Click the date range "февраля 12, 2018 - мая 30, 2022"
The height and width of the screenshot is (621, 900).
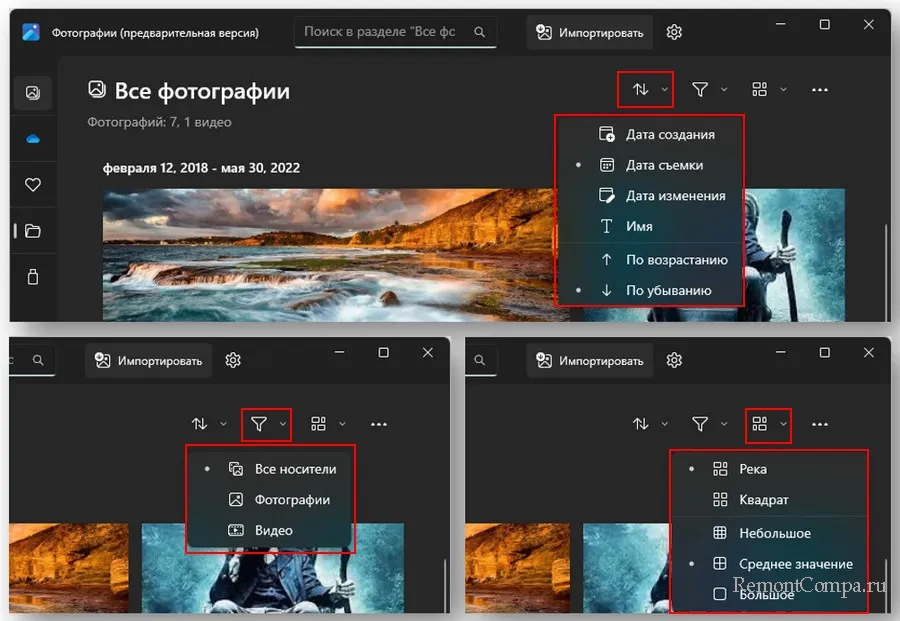(x=201, y=168)
